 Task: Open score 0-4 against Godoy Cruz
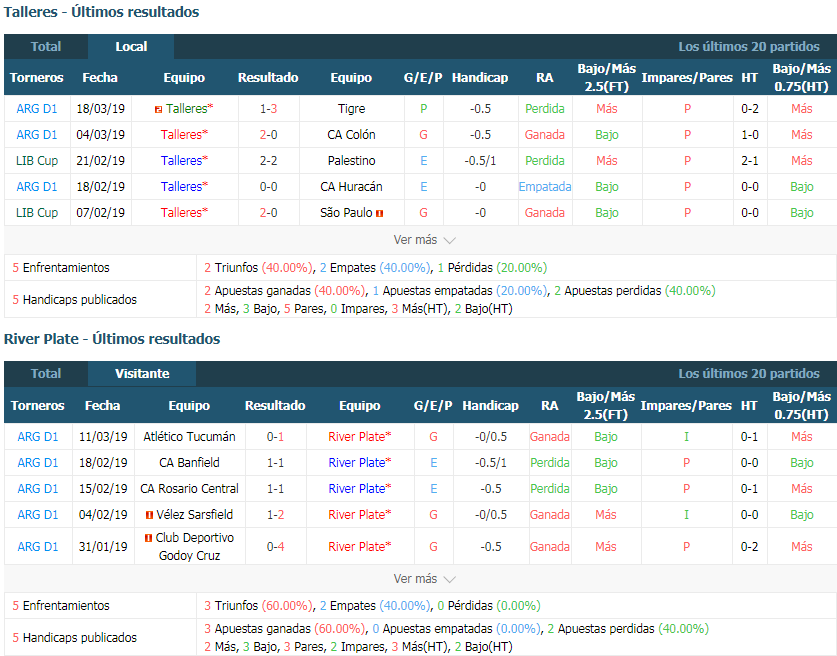point(275,547)
